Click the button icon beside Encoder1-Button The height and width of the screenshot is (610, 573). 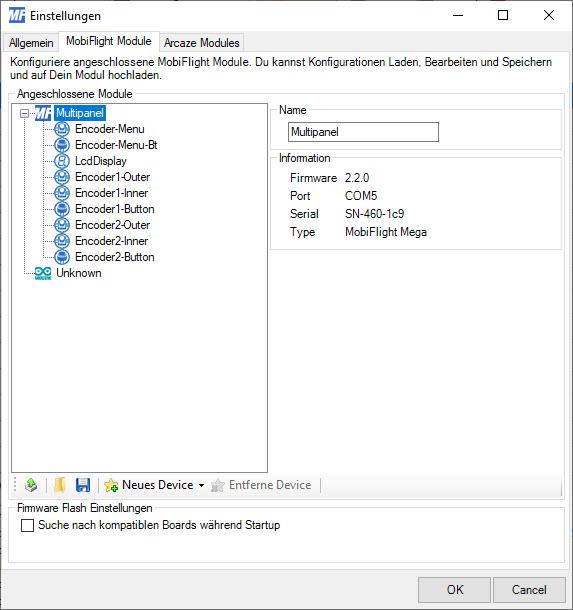(61, 209)
